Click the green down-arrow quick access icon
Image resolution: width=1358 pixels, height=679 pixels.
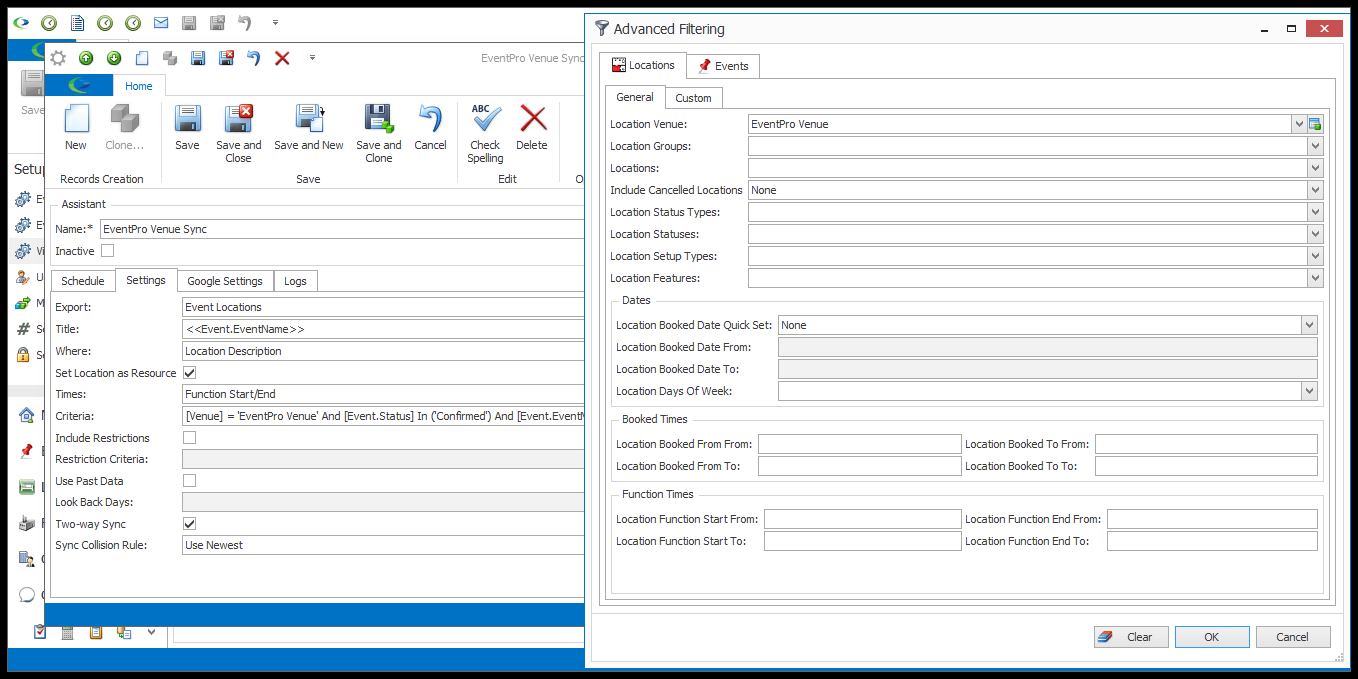point(113,58)
